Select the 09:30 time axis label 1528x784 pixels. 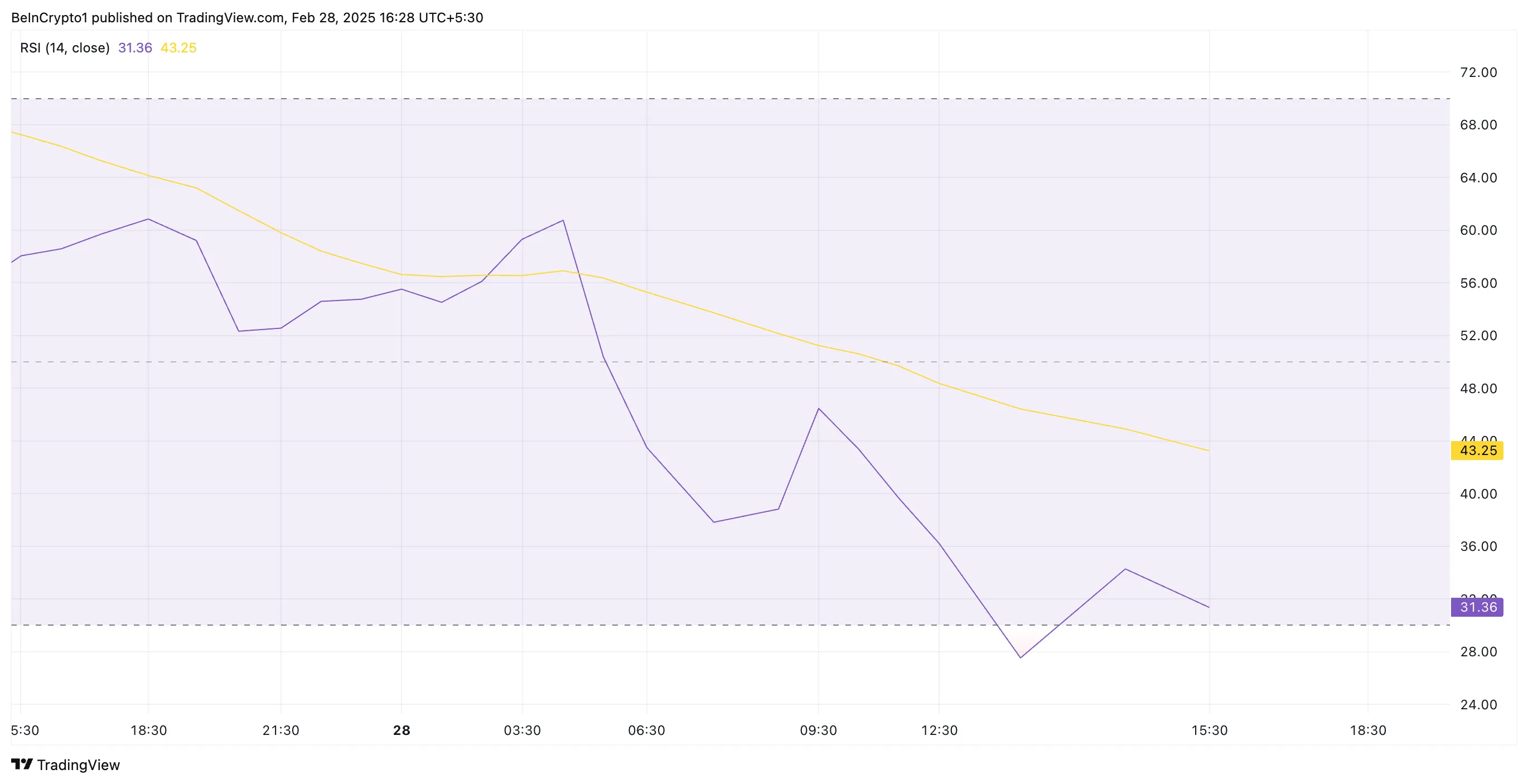tap(818, 730)
